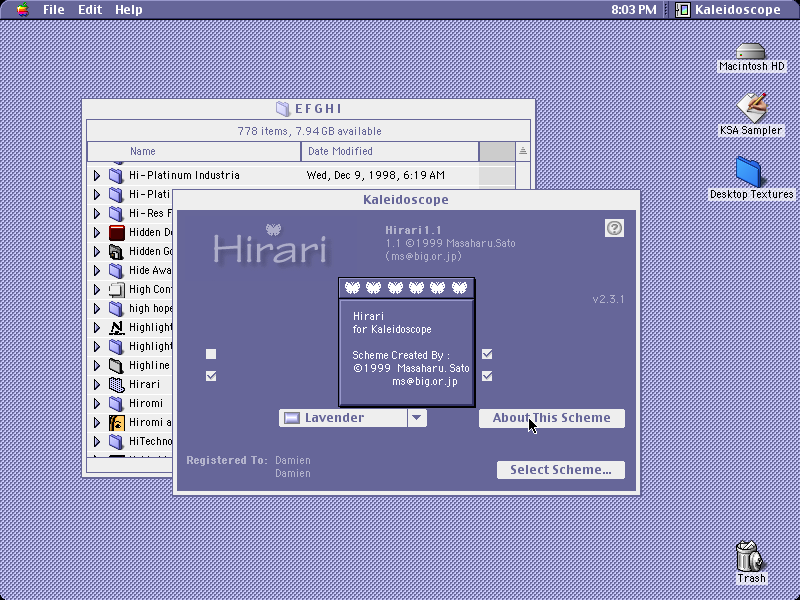Expand the Hirari item triangle
Screen dimensions: 800x600
[96, 384]
